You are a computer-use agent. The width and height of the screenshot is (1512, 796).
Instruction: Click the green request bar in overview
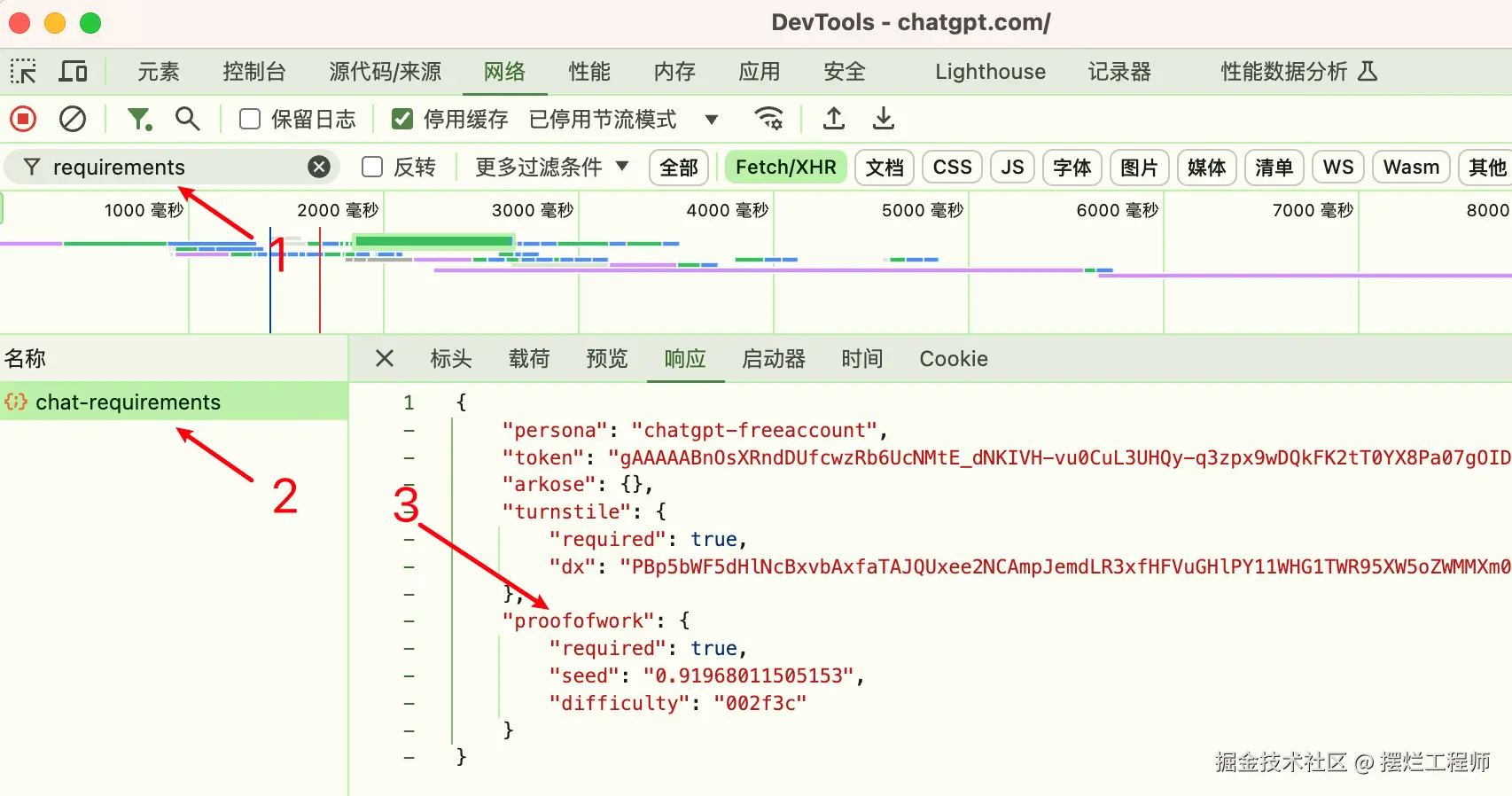(433, 241)
